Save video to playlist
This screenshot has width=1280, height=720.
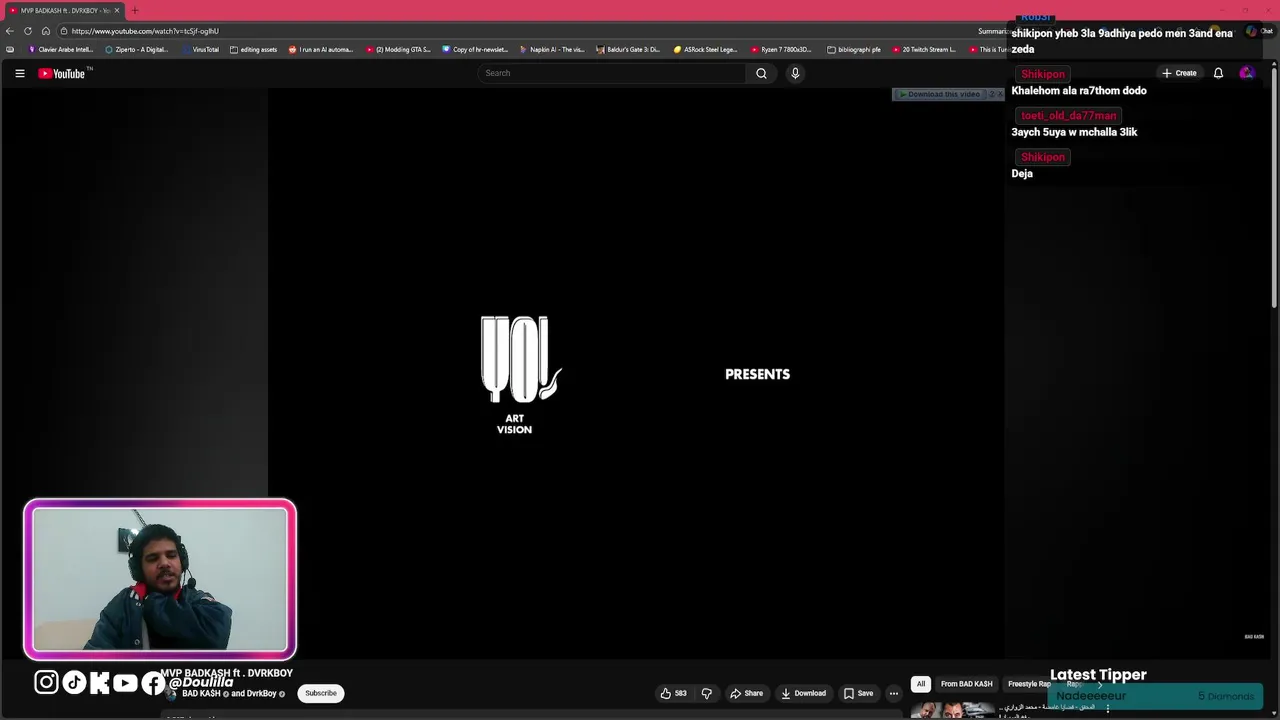click(859, 693)
